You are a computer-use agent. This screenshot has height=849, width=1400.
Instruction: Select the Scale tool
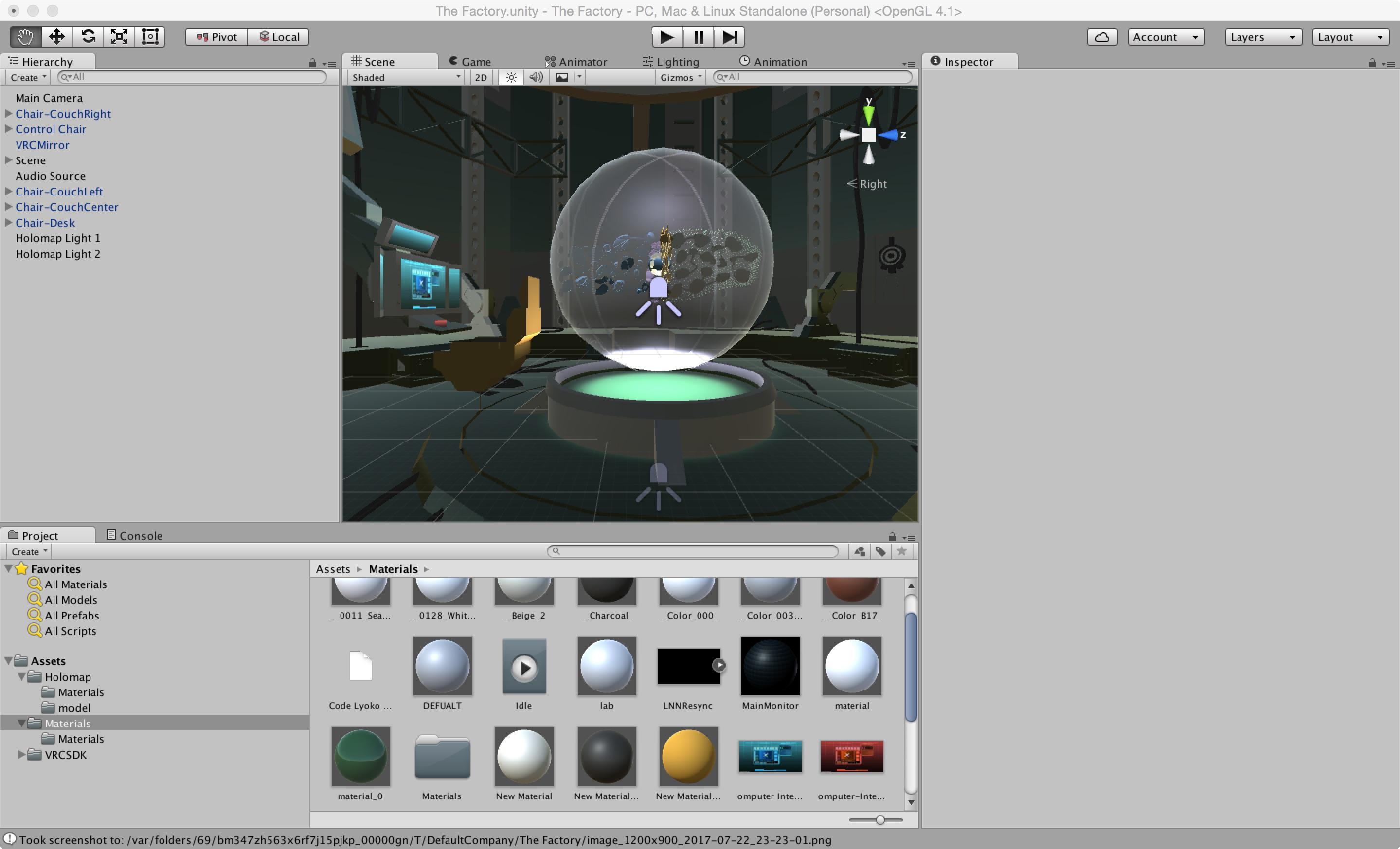pos(119,37)
